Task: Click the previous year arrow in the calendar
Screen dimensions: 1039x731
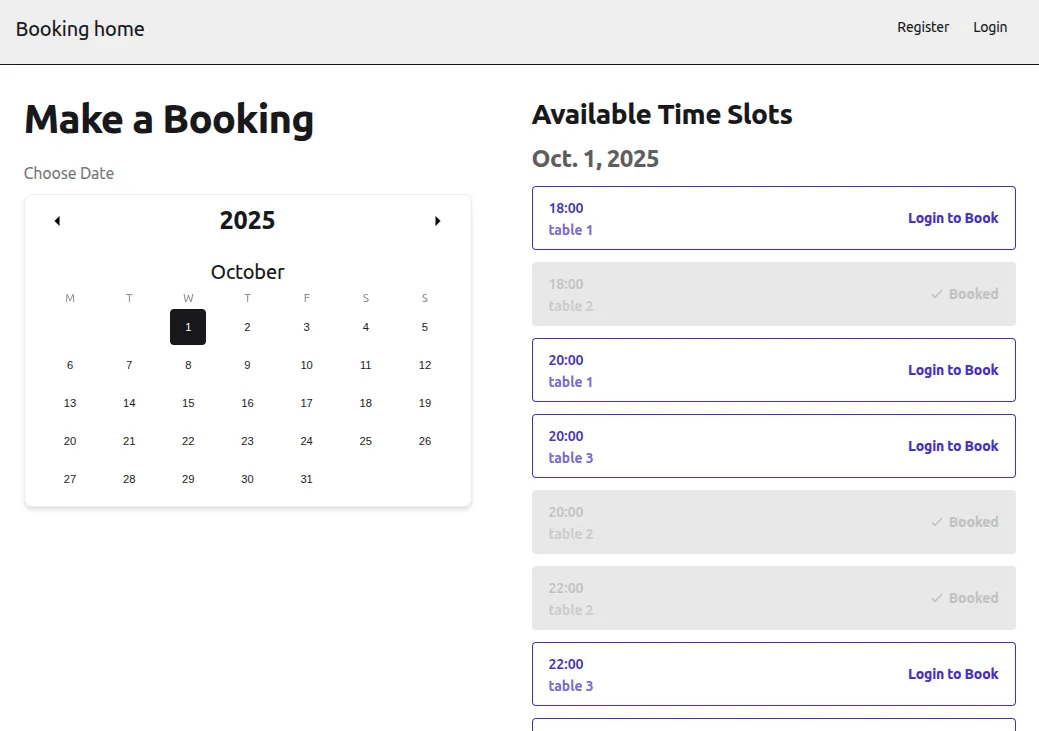Action: pyautogui.click(x=57, y=220)
